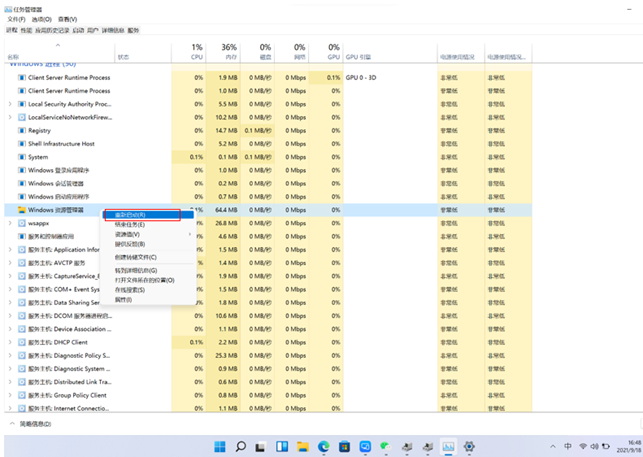This screenshot has height=457, width=643.
Task: Select 重新启动(R) in the context menu
Action: tap(131, 214)
